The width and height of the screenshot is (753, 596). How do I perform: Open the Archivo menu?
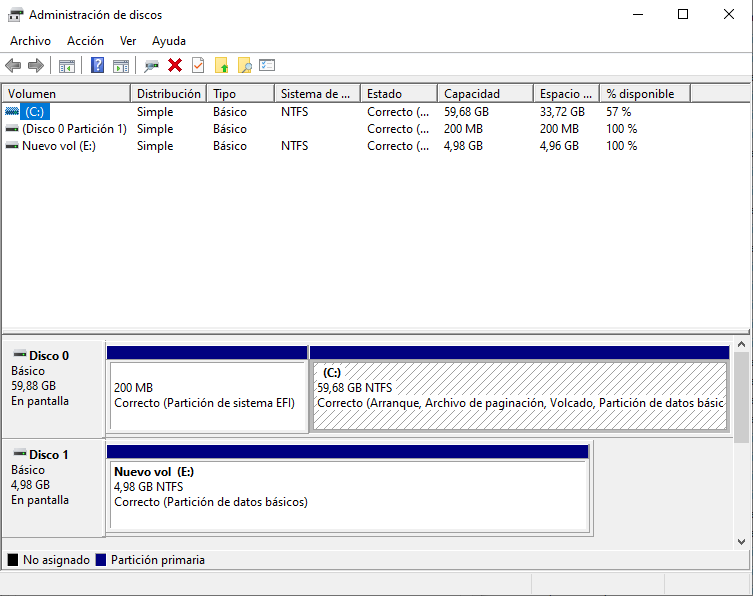coord(30,41)
